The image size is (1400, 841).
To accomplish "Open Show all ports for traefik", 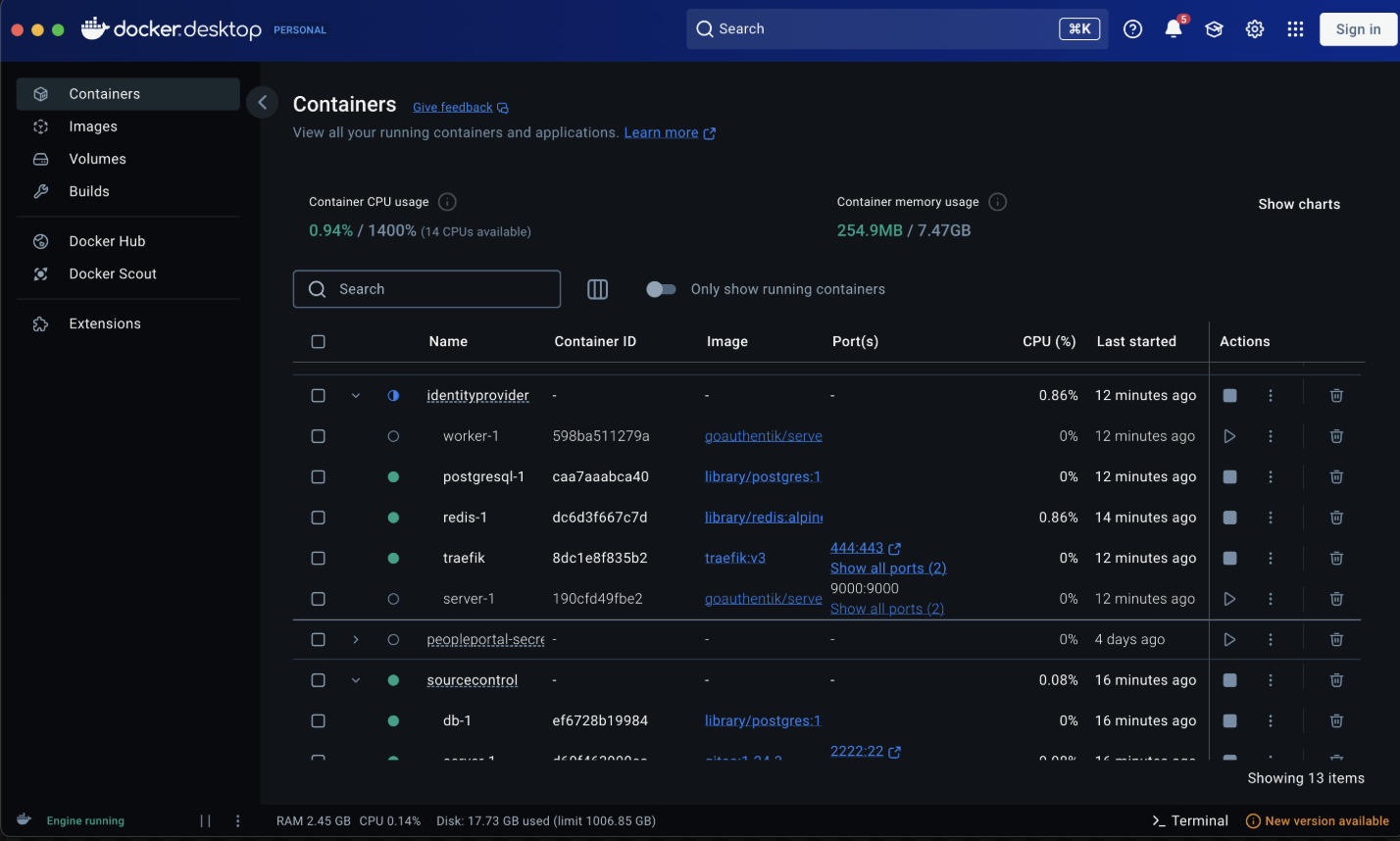I will pyautogui.click(x=887, y=568).
